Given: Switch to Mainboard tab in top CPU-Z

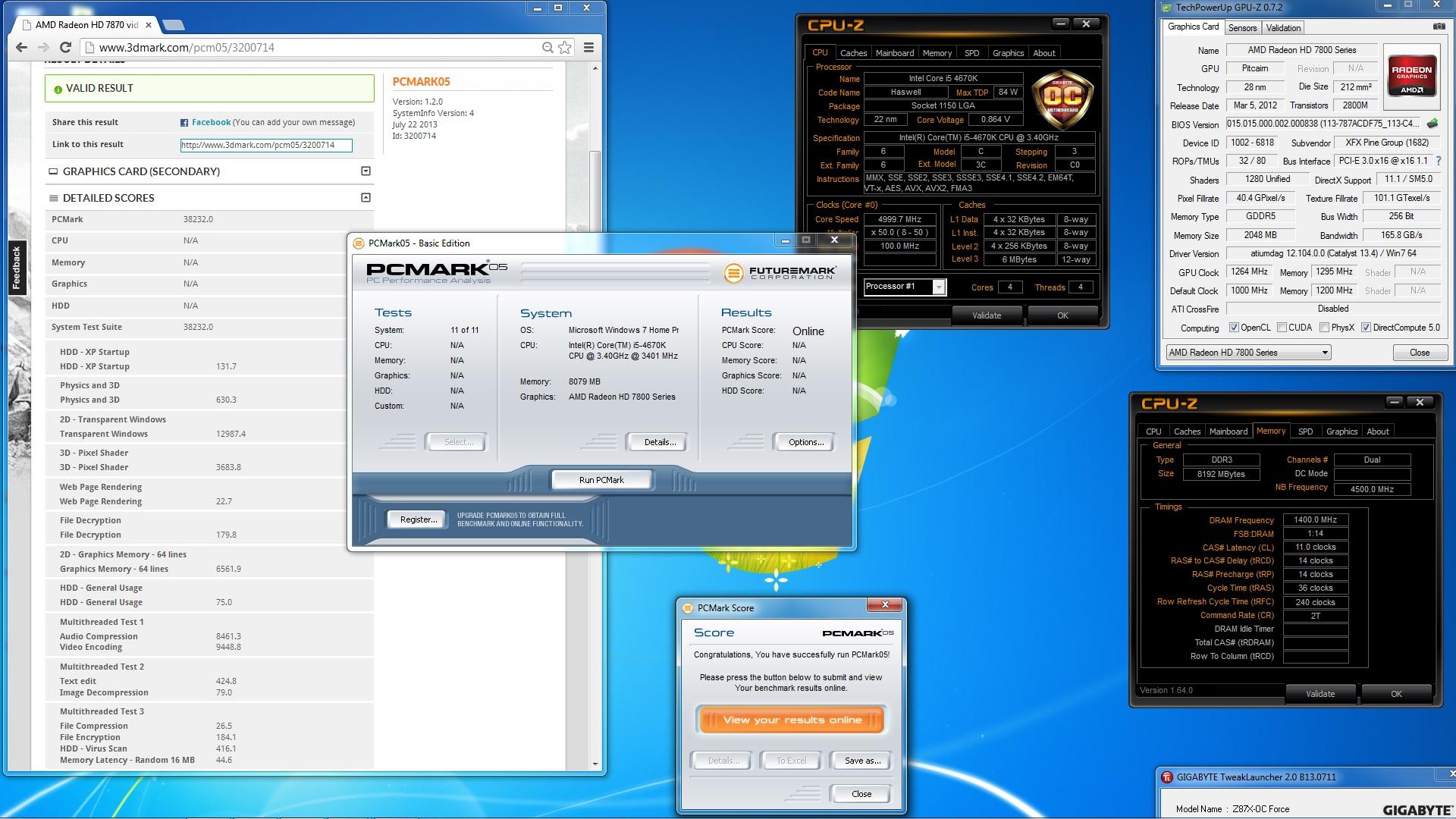Looking at the screenshot, I should pos(895,53).
